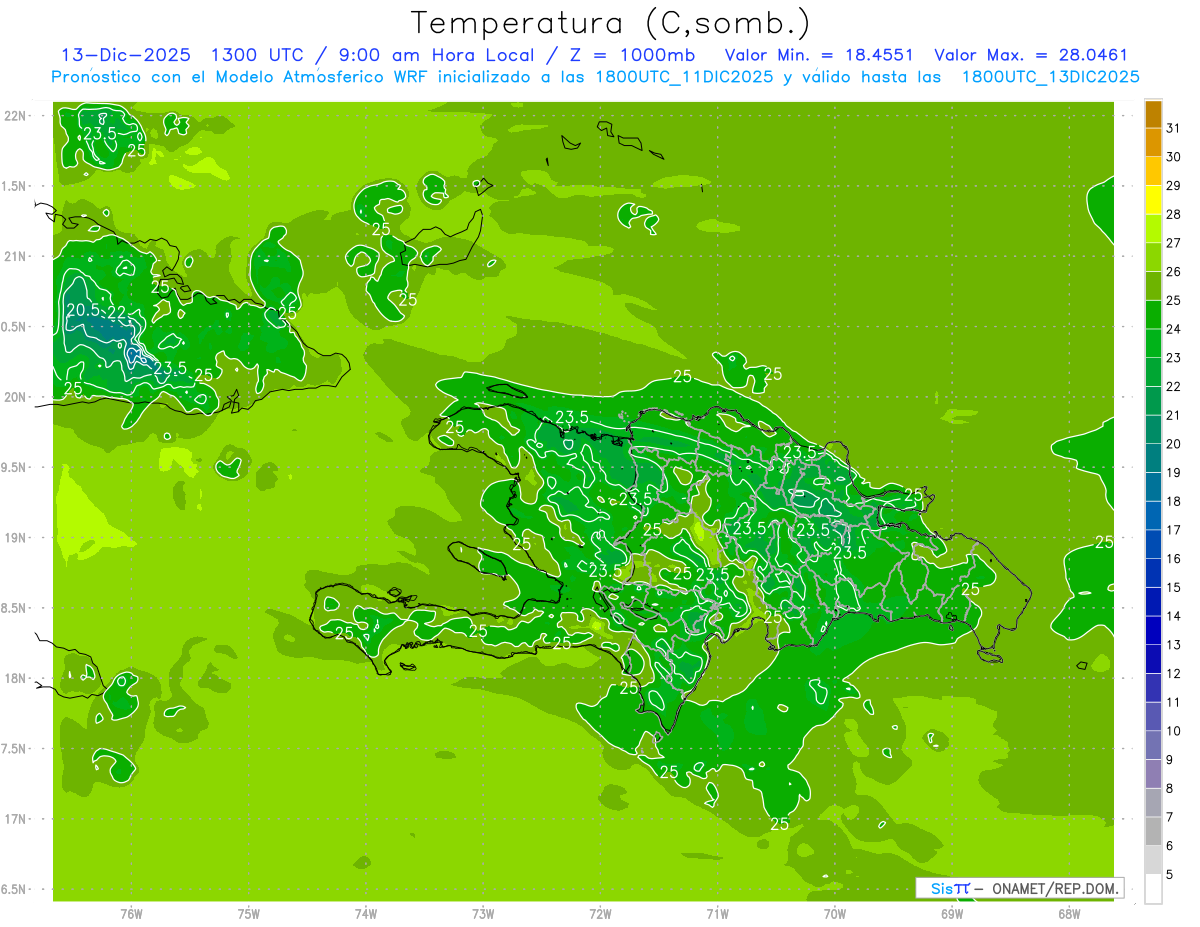Click the "69W" longitude axis label

[952, 913]
